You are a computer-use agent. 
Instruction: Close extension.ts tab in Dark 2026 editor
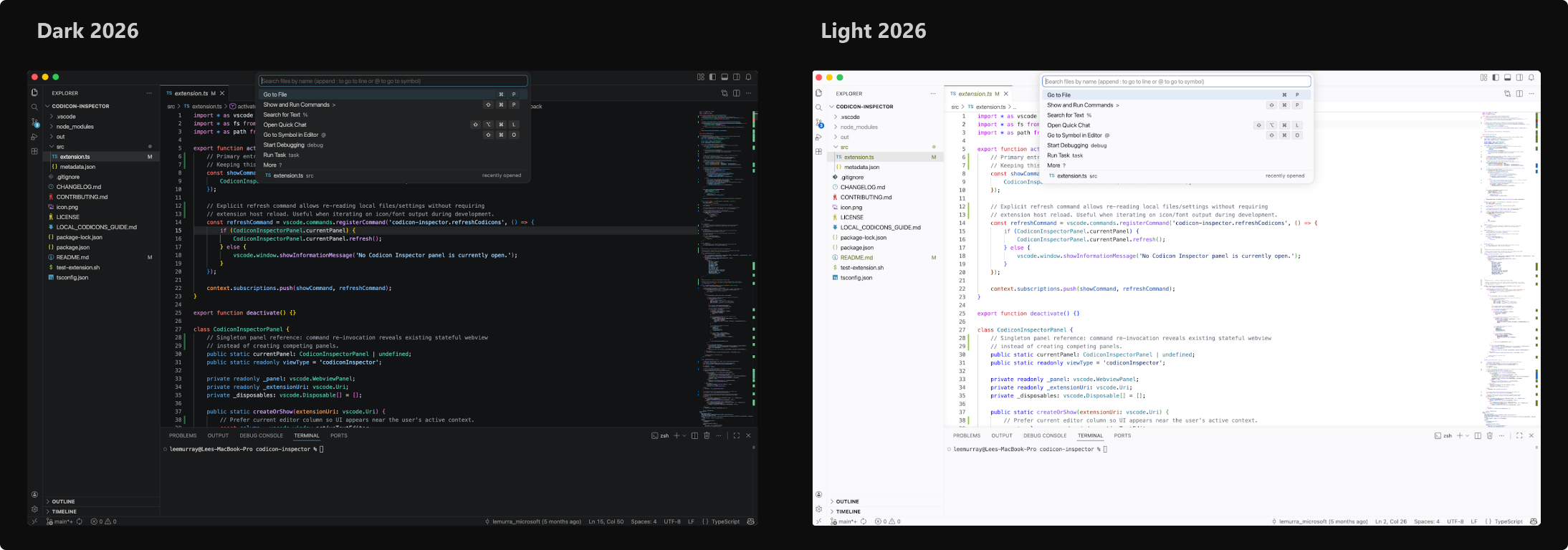coord(222,93)
